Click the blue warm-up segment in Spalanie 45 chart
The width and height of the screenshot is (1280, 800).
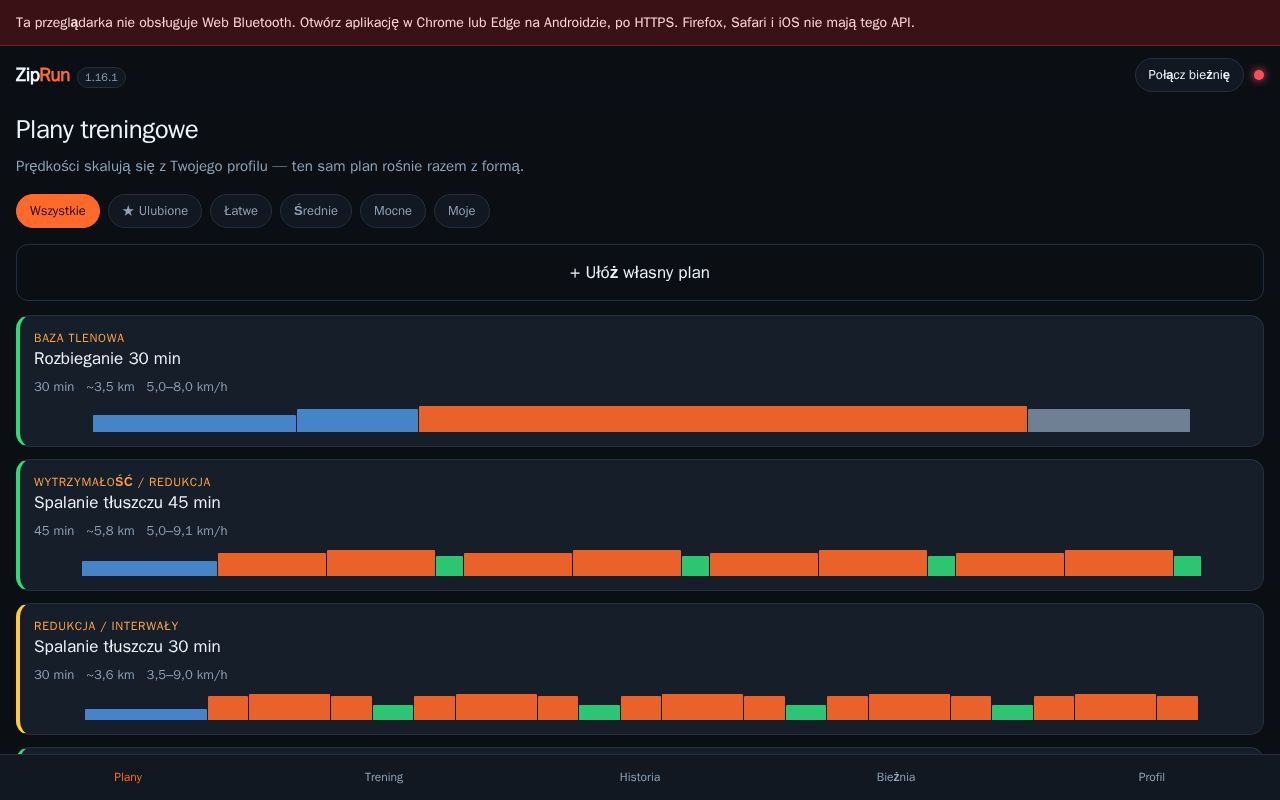coord(149,569)
